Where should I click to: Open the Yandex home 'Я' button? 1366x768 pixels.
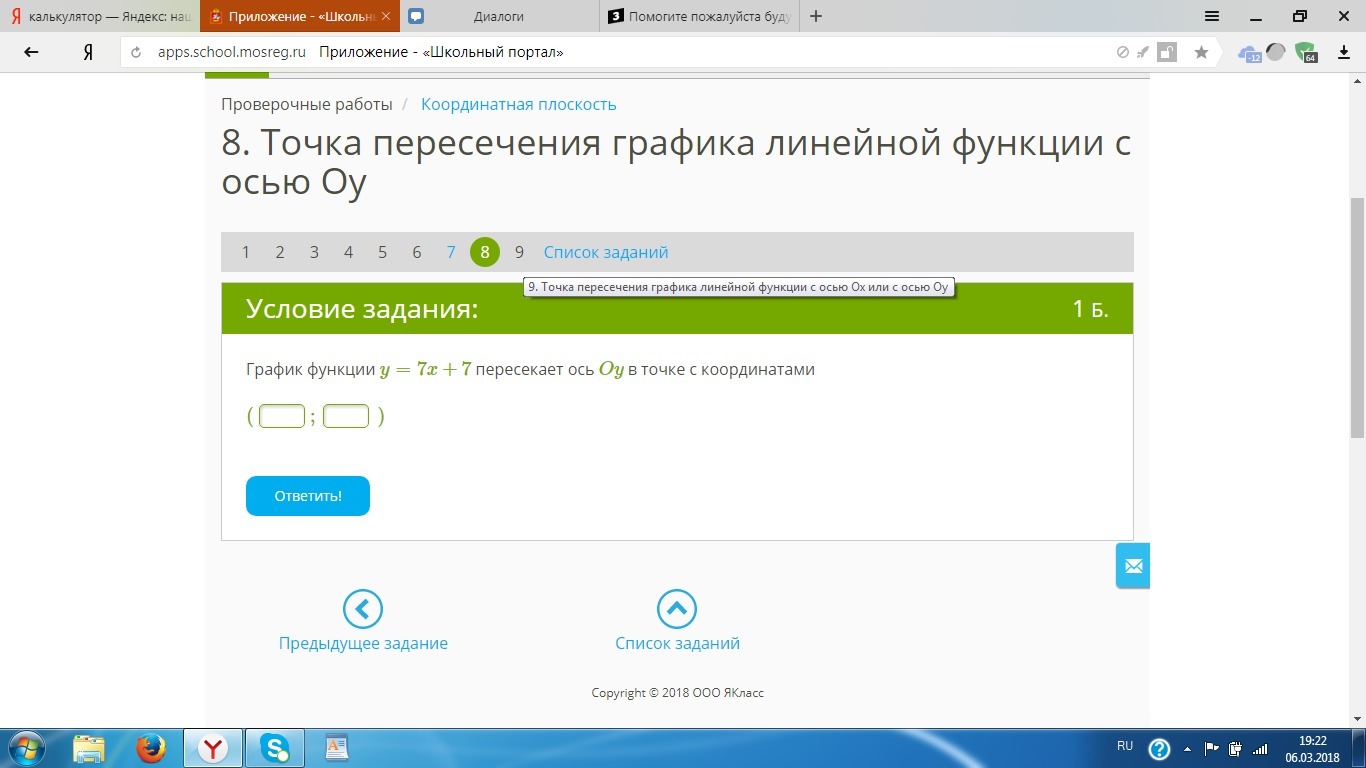coord(88,52)
